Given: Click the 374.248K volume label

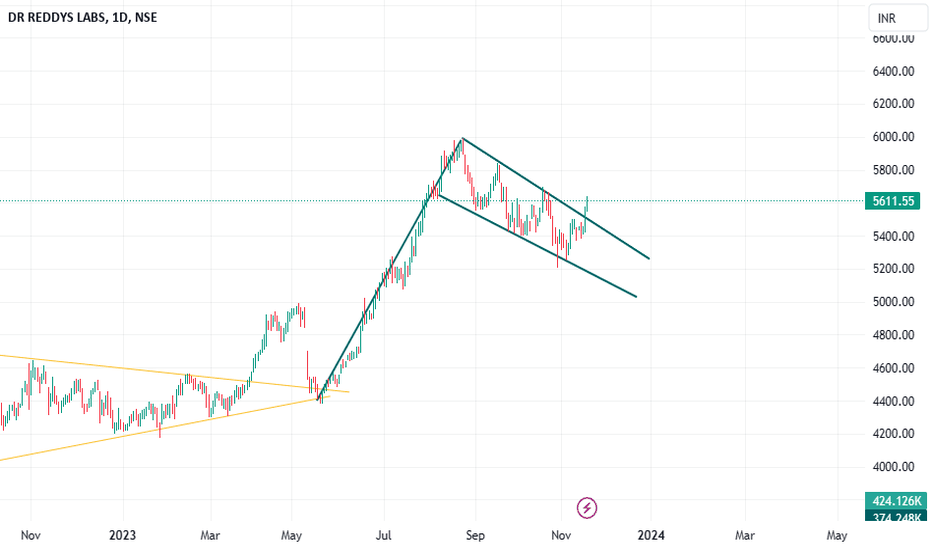Looking at the screenshot, I should click(896, 516).
